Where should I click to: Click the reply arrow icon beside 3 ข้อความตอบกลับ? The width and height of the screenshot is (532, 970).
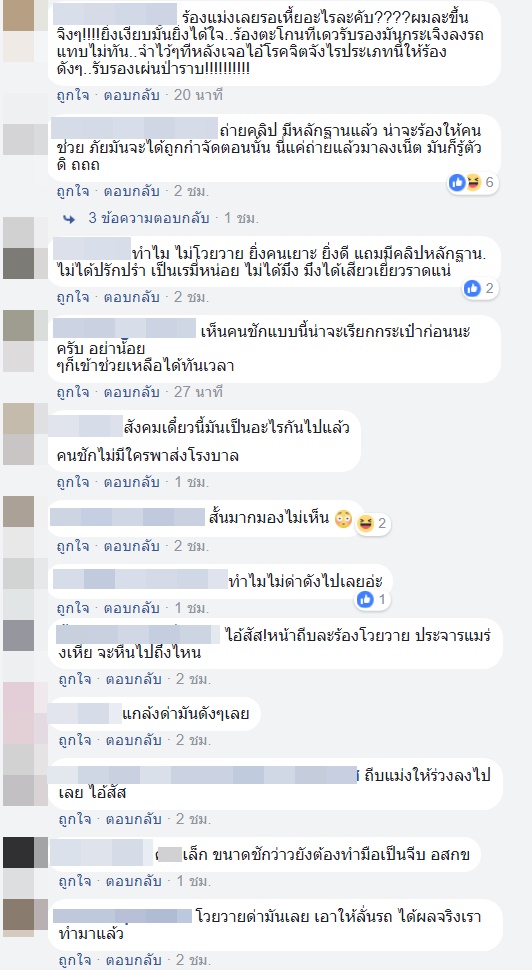(x=69, y=218)
